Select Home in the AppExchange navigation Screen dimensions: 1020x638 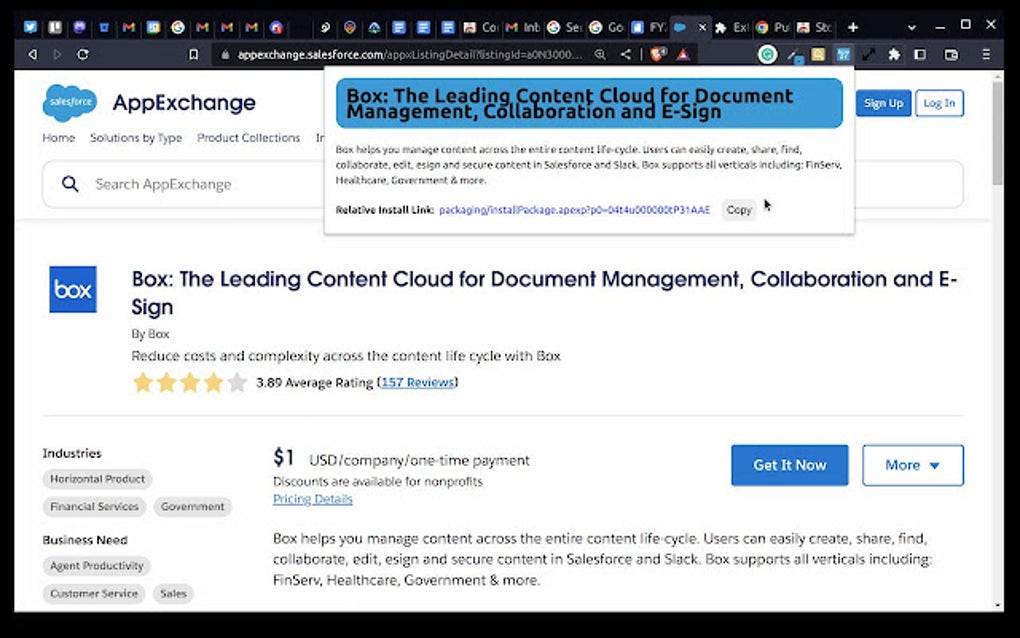point(58,138)
